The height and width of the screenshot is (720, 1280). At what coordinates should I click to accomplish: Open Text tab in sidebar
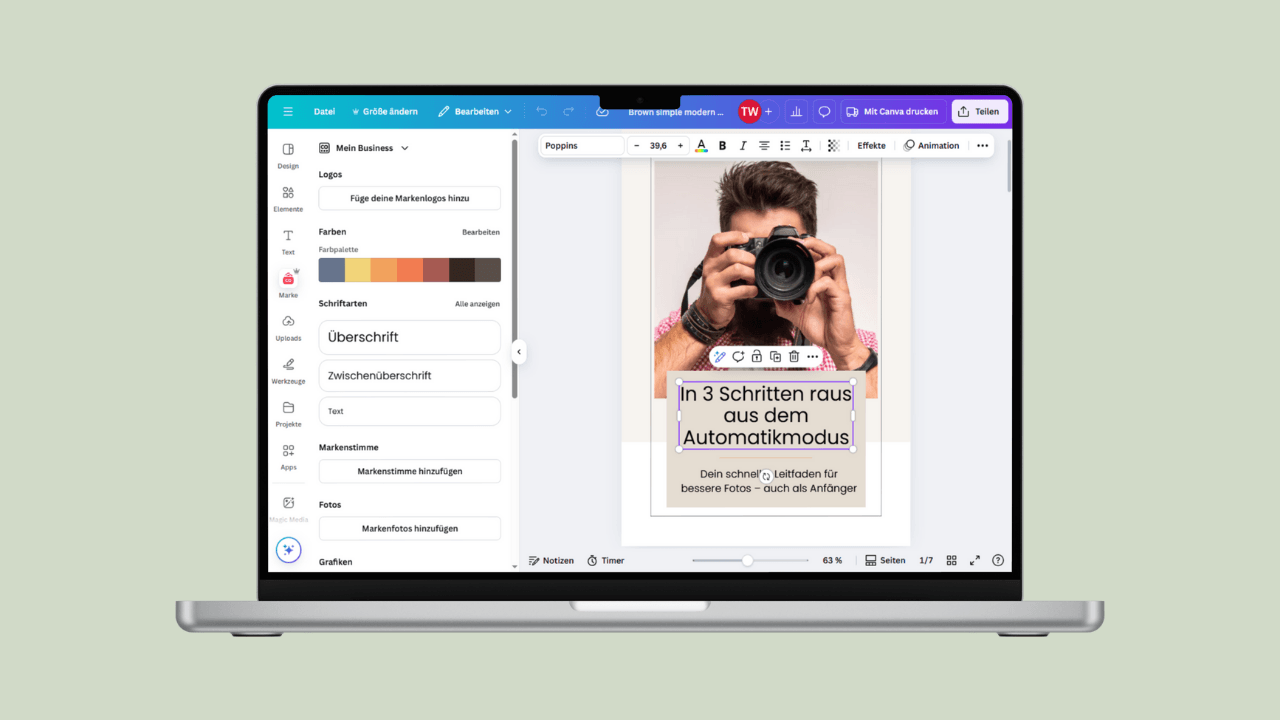point(288,241)
